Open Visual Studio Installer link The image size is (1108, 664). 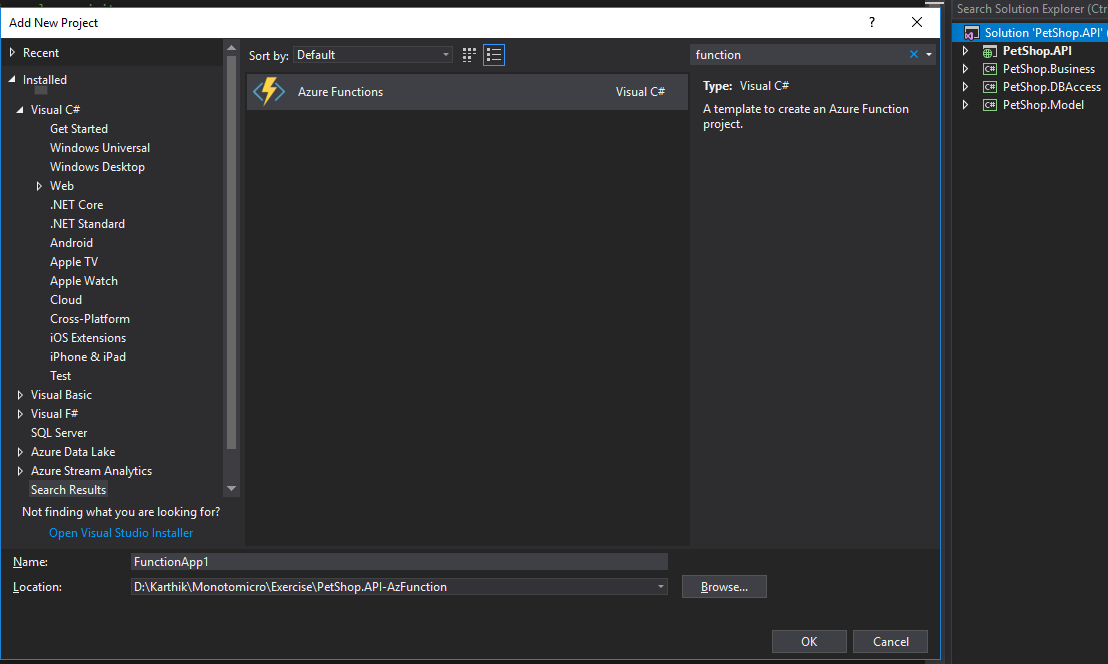[x=121, y=533]
